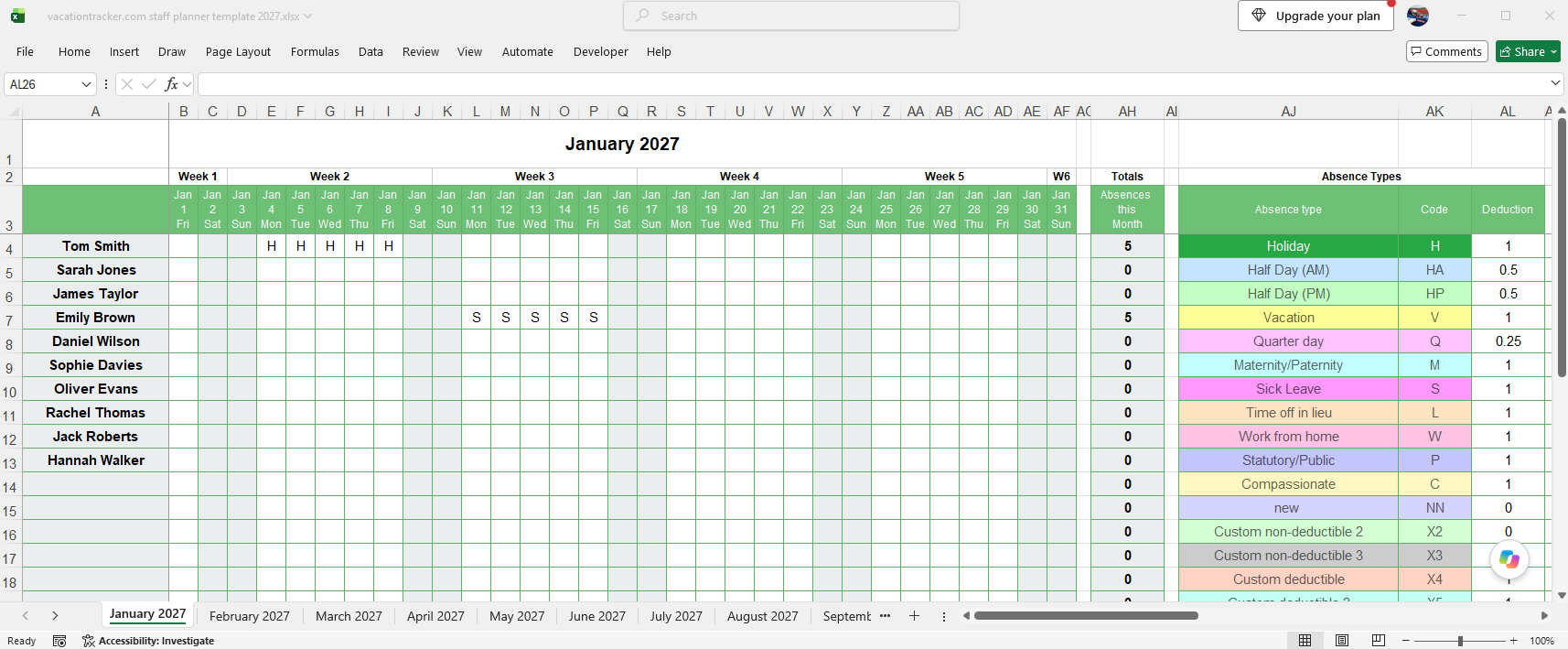Viewport: 1568px width, 649px height.
Task: Click the horizontal scrollbar left arrow
Action: tap(966, 616)
